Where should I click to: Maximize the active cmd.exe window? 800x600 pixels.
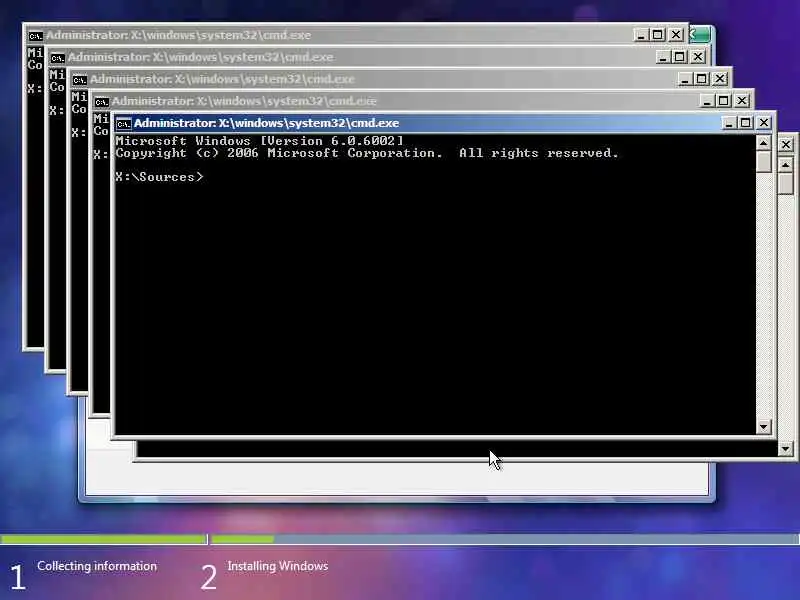pos(745,123)
